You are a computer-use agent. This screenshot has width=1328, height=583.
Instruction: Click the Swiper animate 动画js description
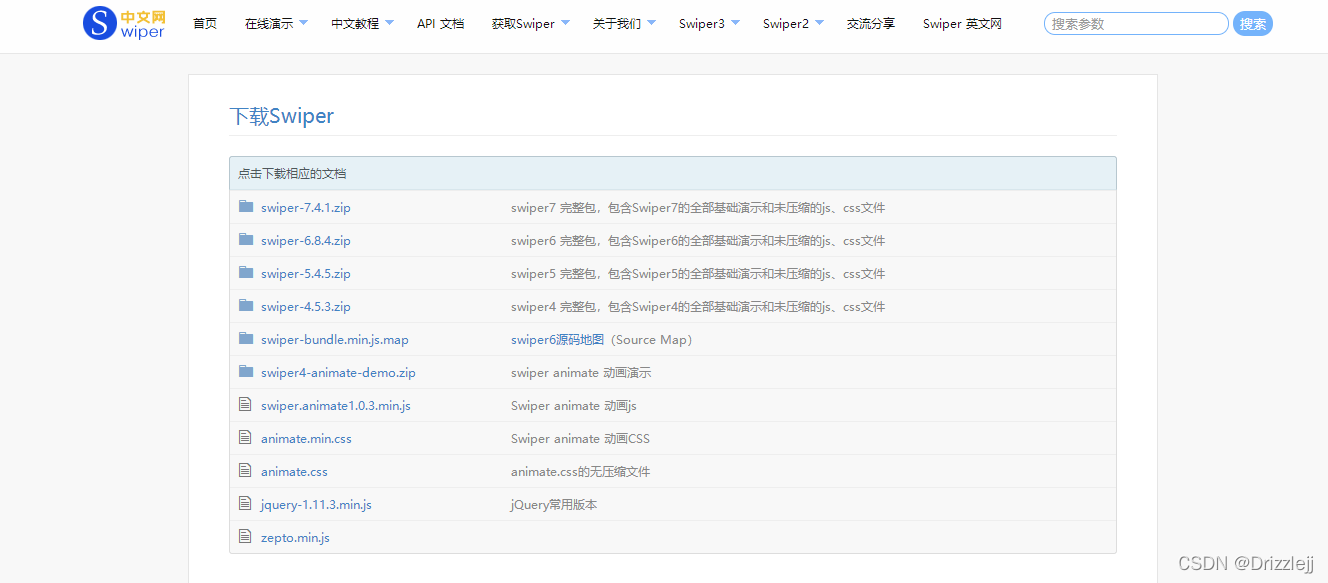point(574,406)
